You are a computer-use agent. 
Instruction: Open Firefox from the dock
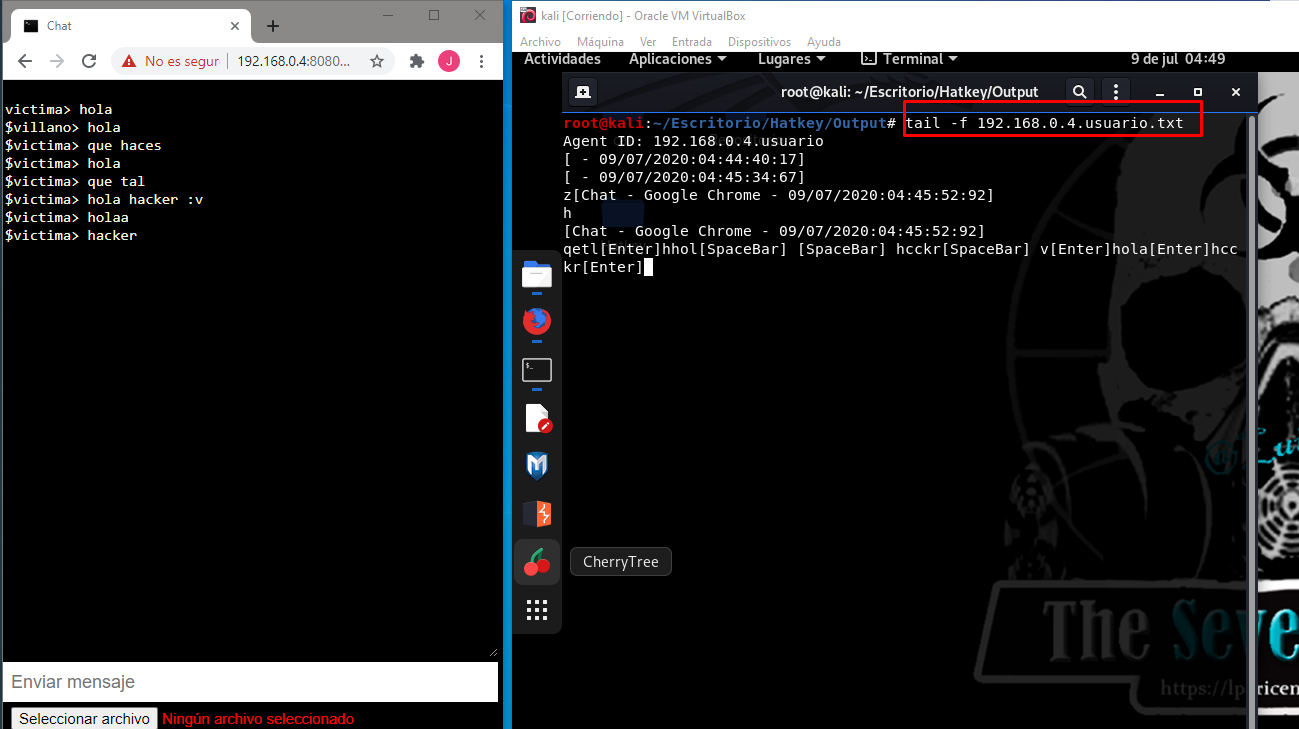pos(537,322)
